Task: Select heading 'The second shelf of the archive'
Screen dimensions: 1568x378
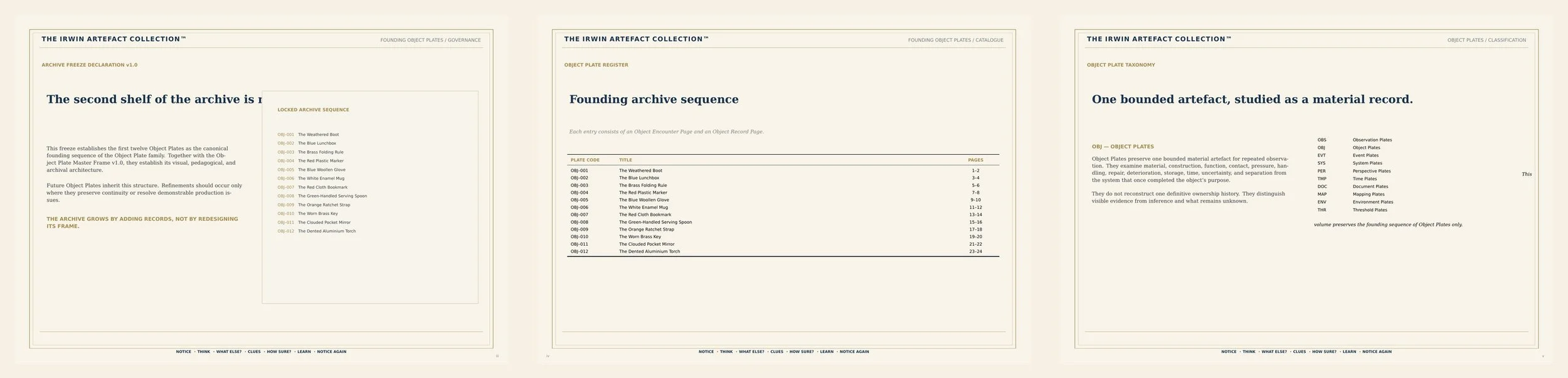Action: 154,99
